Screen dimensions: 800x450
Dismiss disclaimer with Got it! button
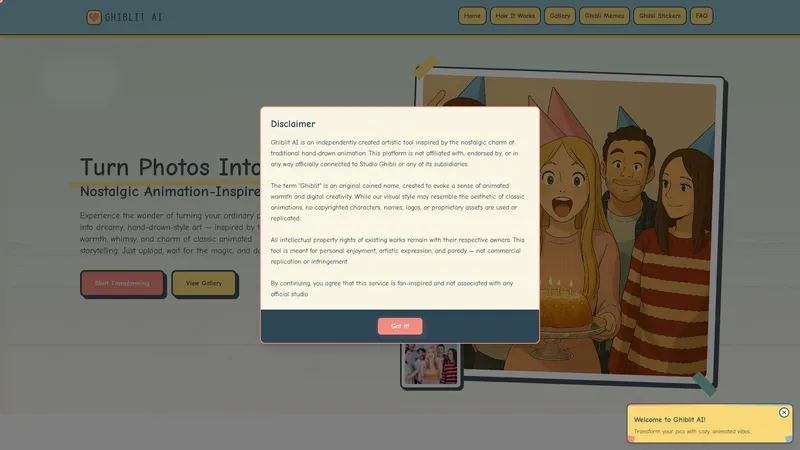click(400, 326)
